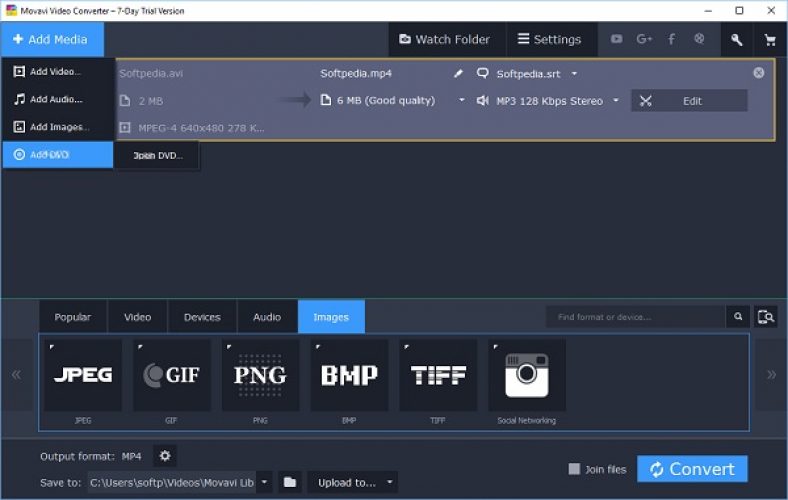The width and height of the screenshot is (788, 500).
Task: Open the Upload to dropdown
Action: (x=353, y=482)
